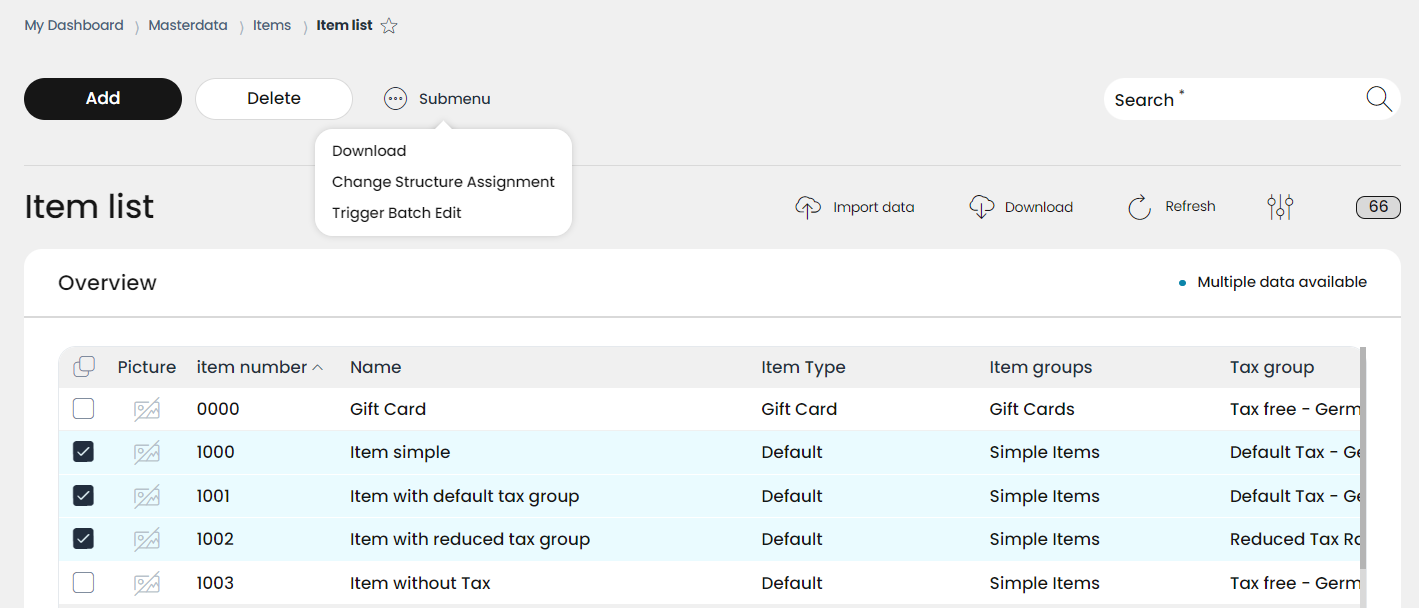Click the Submenu label
This screenshot has width=1419, height=608.
pyautogui.click(x=455, y=99)
